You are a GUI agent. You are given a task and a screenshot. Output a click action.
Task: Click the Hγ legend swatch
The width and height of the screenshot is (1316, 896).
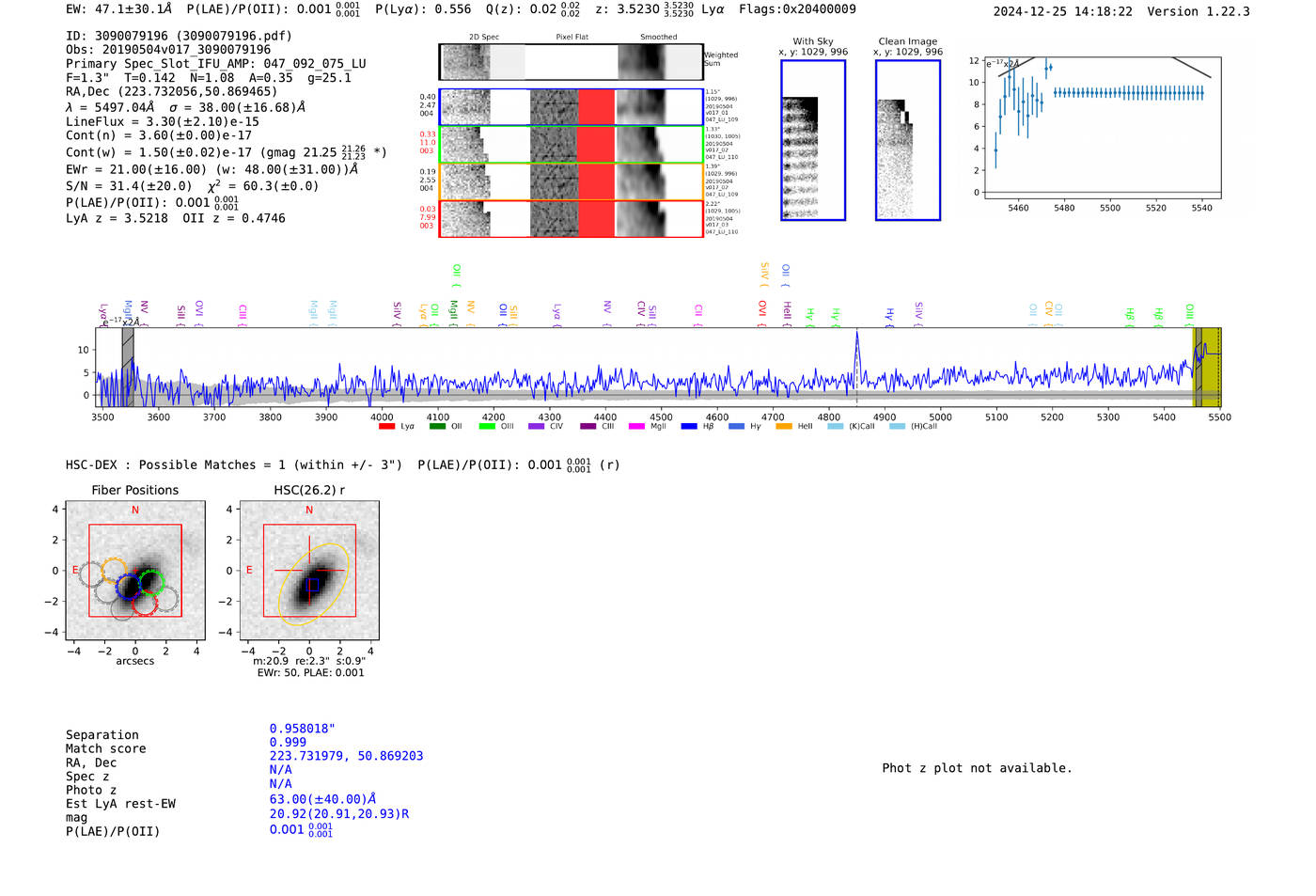[736, 427]
